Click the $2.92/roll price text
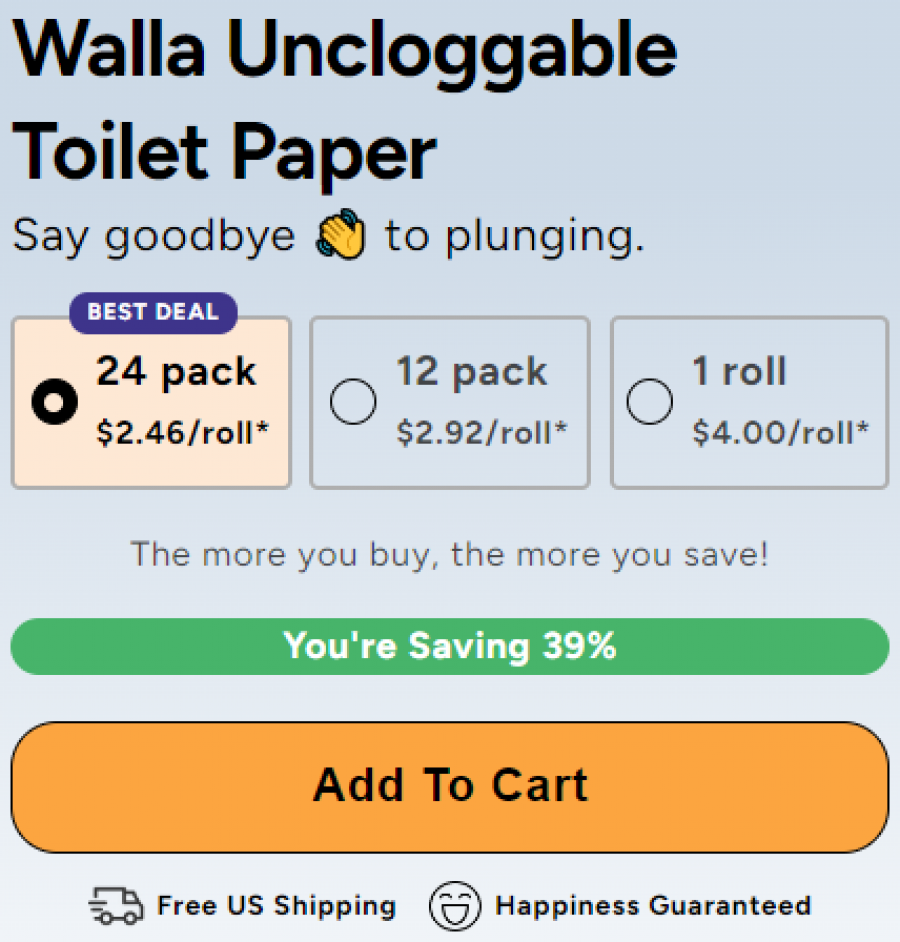Image resolution: width=900 pixels, height=942 pixels. click(x=482, y=433)
